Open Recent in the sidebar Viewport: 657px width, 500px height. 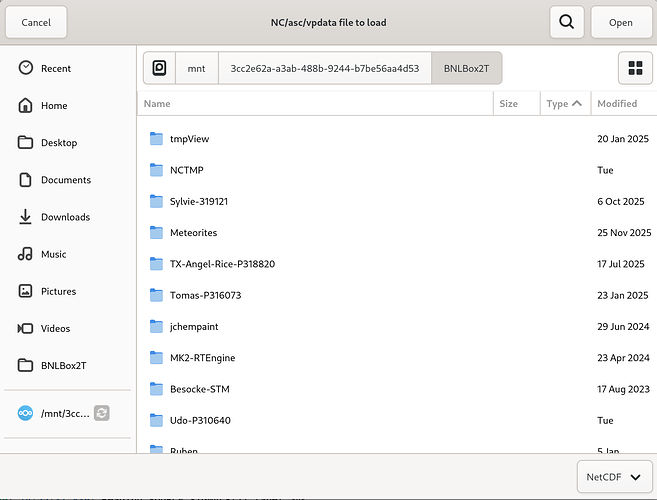click(x=56, y=68)
